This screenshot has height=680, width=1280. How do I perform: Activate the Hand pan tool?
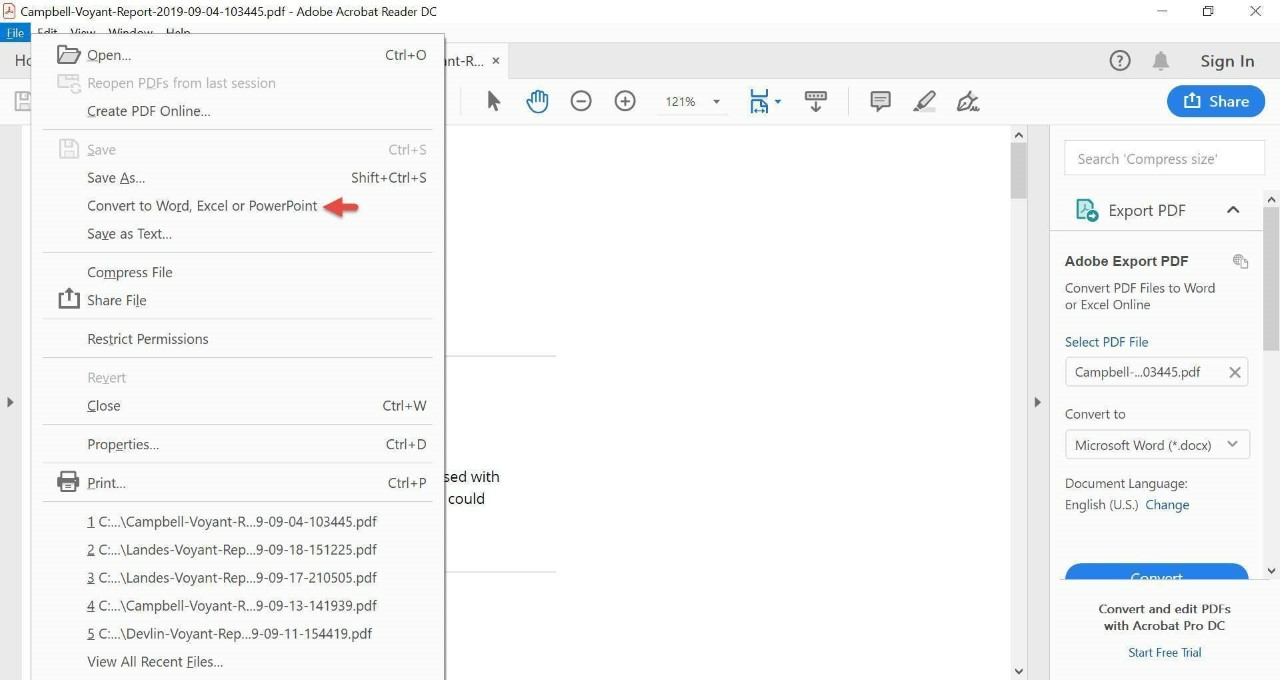537,101
